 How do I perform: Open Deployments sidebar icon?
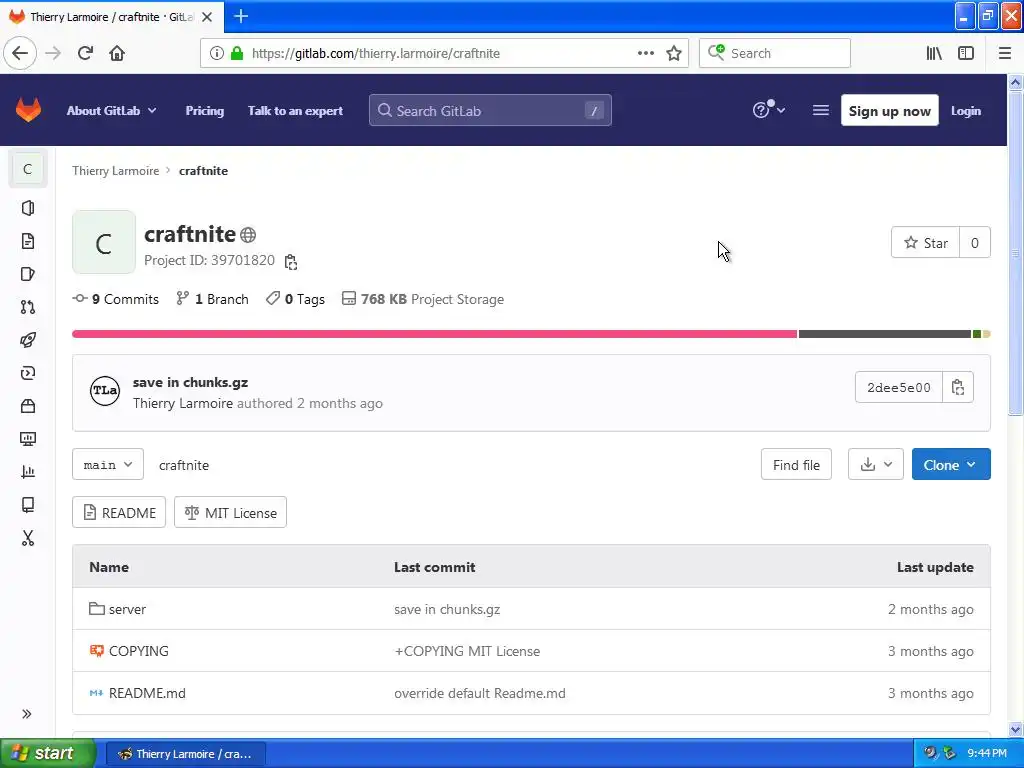click(x=27, y=373)
